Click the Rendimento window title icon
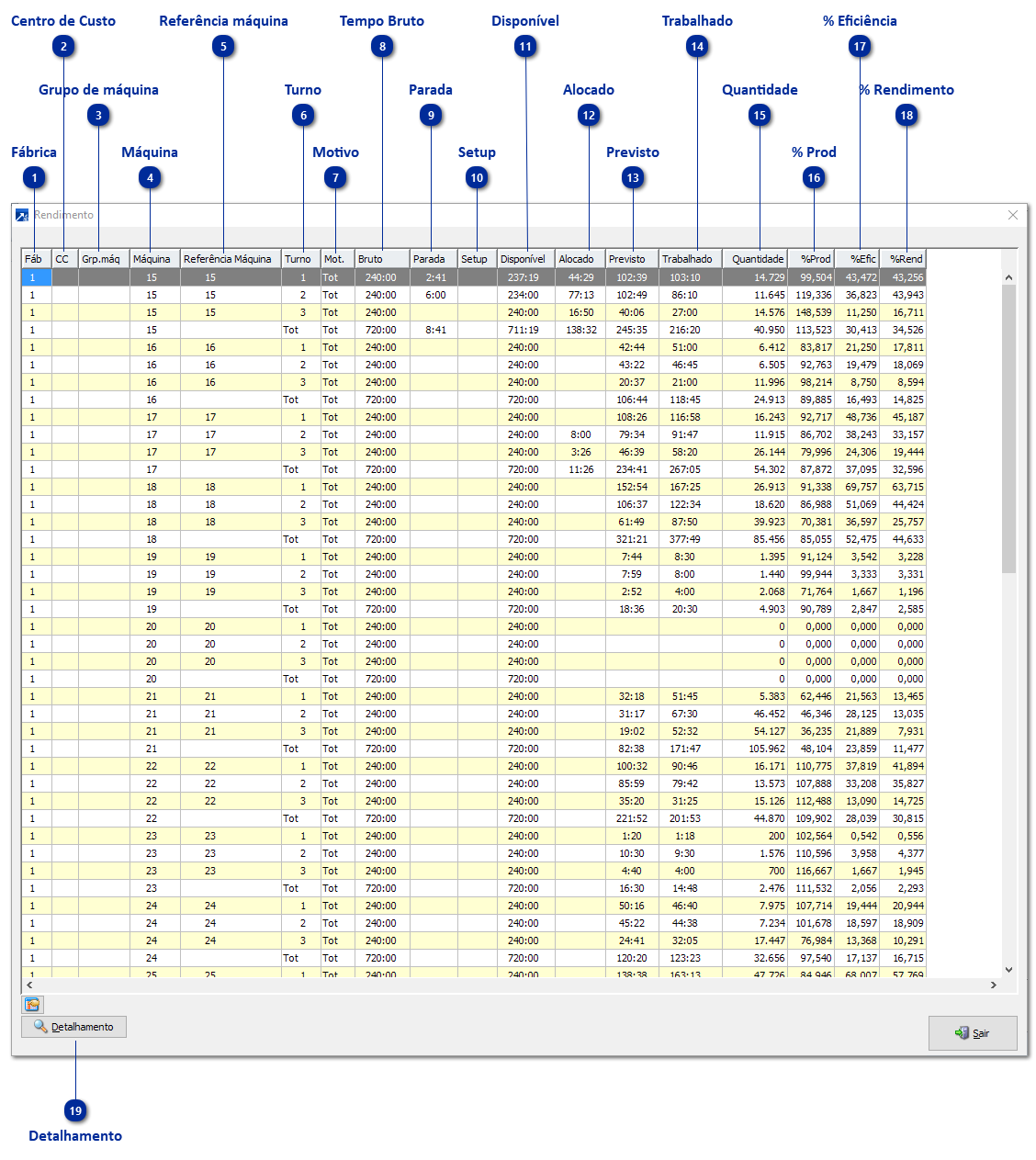Image resolution: width=1036 pixels, height=1160 pixels. (x=22, y=215)
